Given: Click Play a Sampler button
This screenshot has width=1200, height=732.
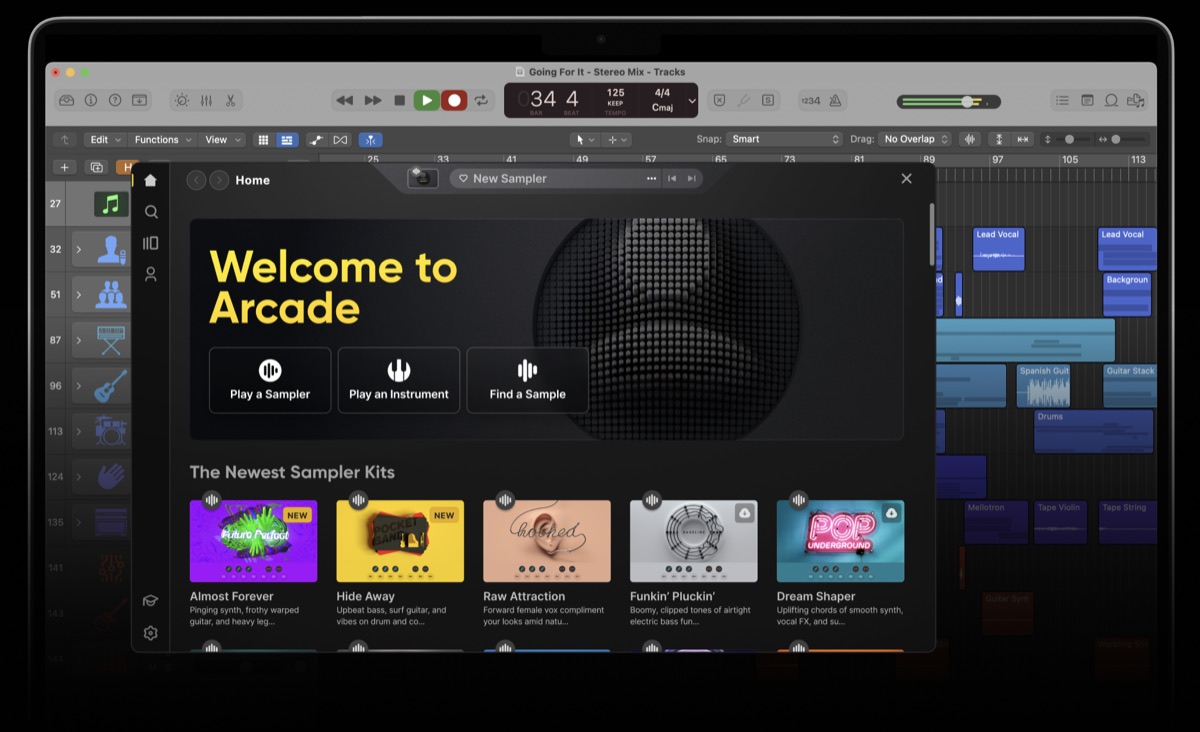Looking at the screenshot, I should [x=270, y=380].
